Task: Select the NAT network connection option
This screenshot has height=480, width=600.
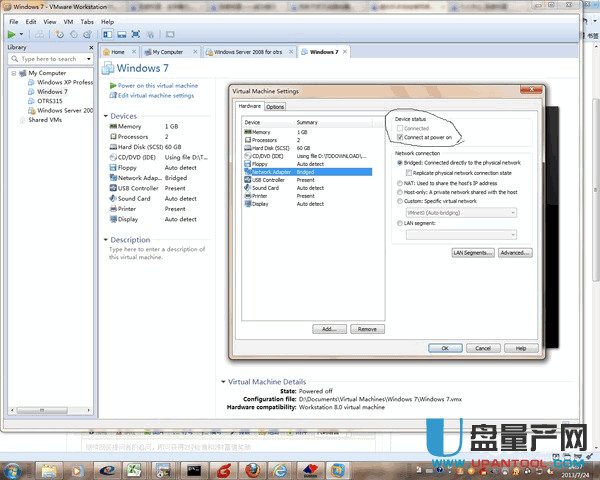Action: pos(399,184)
